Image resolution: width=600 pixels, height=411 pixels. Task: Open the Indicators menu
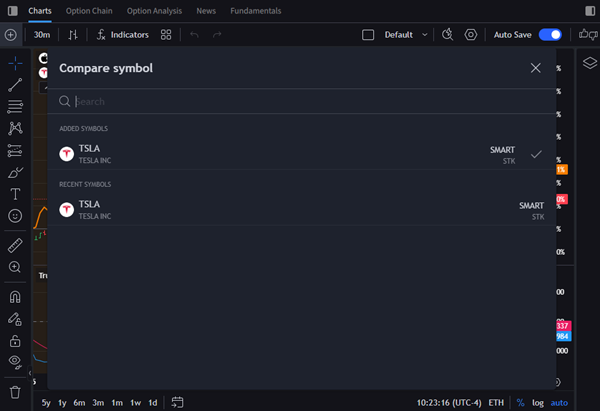point(122,35)
